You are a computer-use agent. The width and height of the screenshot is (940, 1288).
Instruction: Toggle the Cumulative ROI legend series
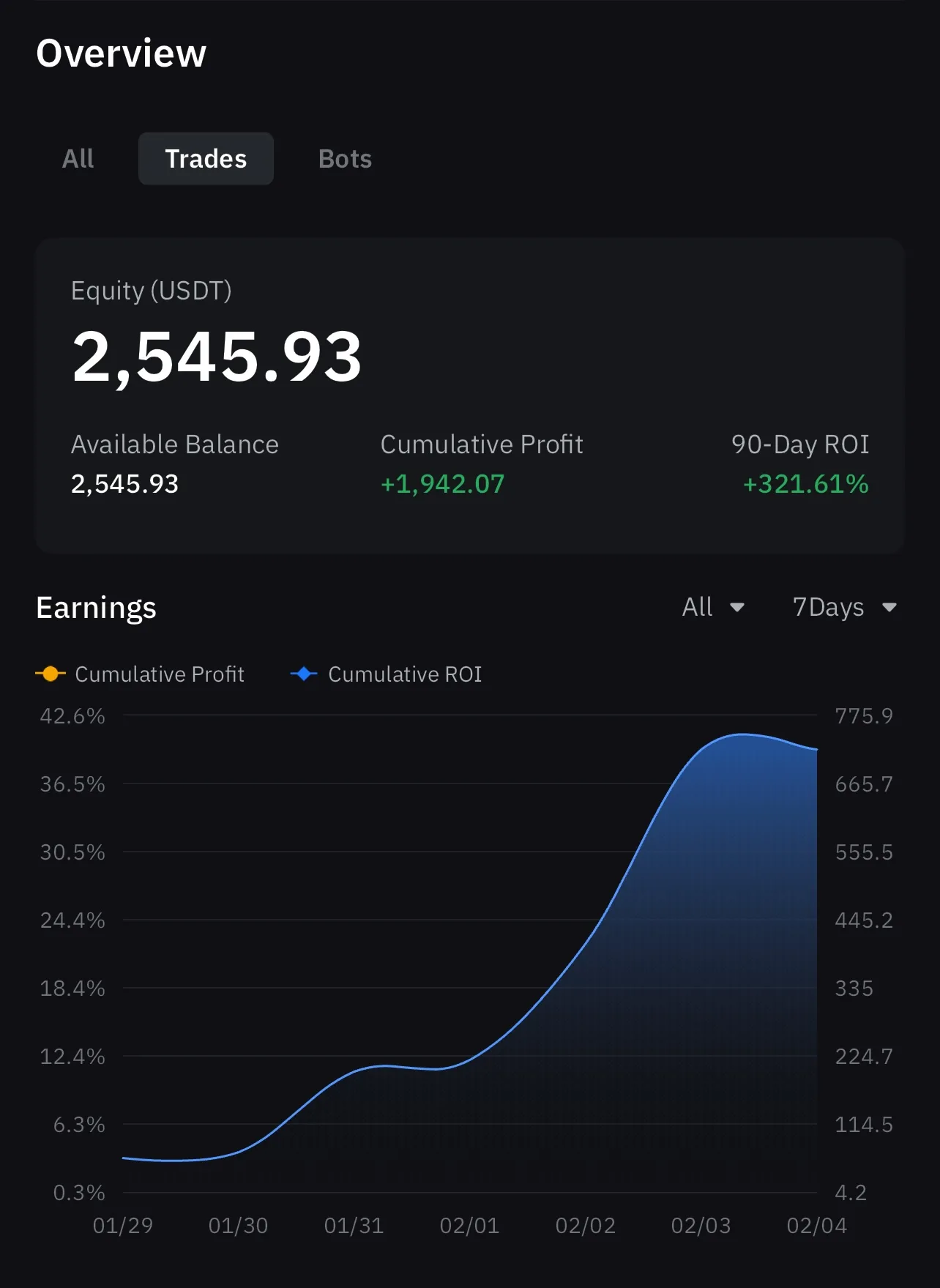(386, 674)
